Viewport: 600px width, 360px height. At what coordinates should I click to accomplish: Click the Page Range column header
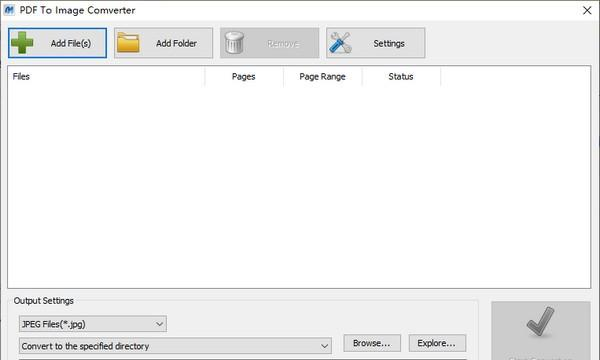coord(323,77)
